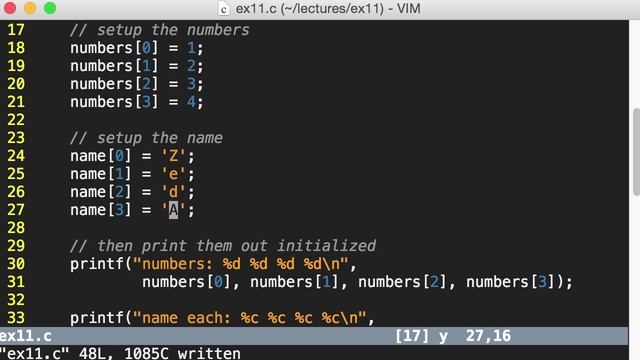Click line number 32 in the gutter
The width and height of the screenshot is (640, 360).
click(16, 300)
